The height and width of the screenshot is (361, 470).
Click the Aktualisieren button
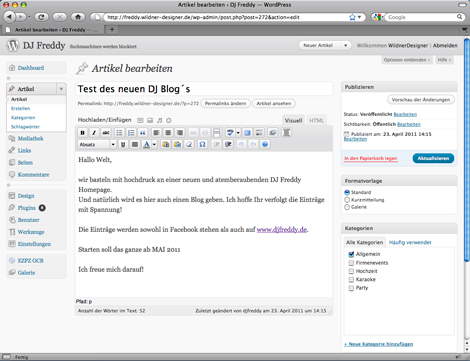(433, 158)
